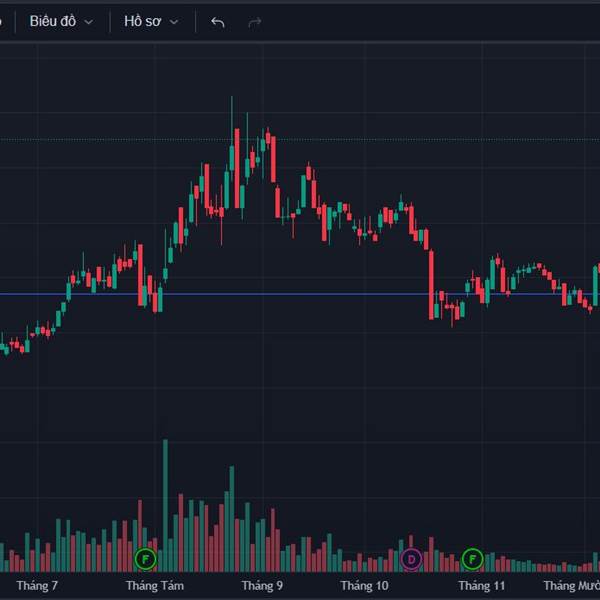Click the Tháng 9 time axis label

[x=262, y=585]
